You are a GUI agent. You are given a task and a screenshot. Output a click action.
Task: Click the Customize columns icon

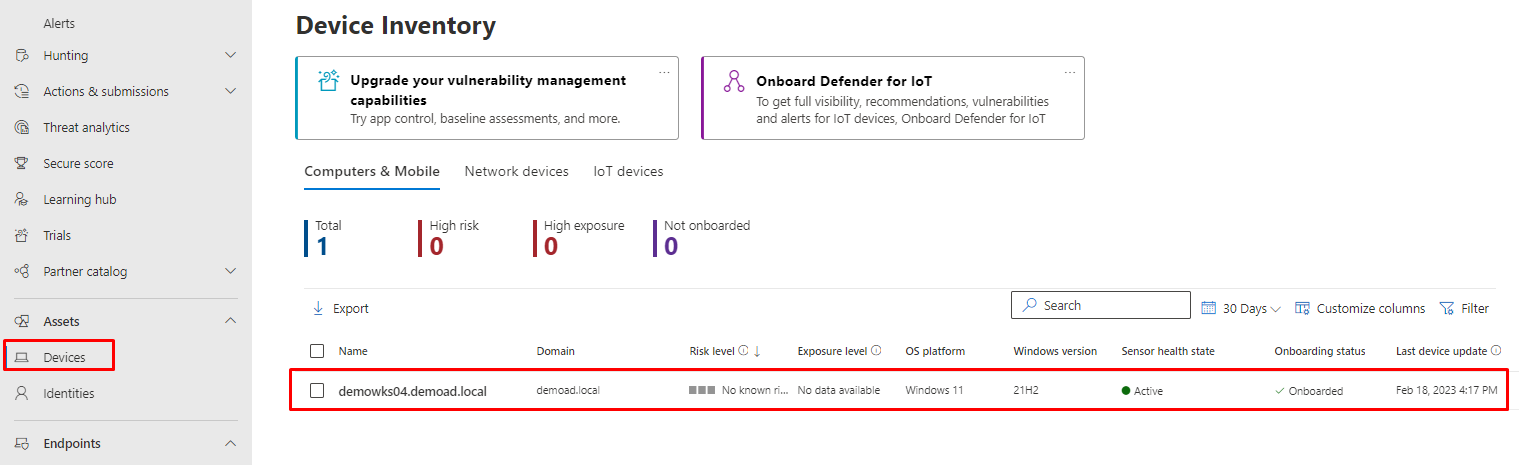(x=1302, y=308)
